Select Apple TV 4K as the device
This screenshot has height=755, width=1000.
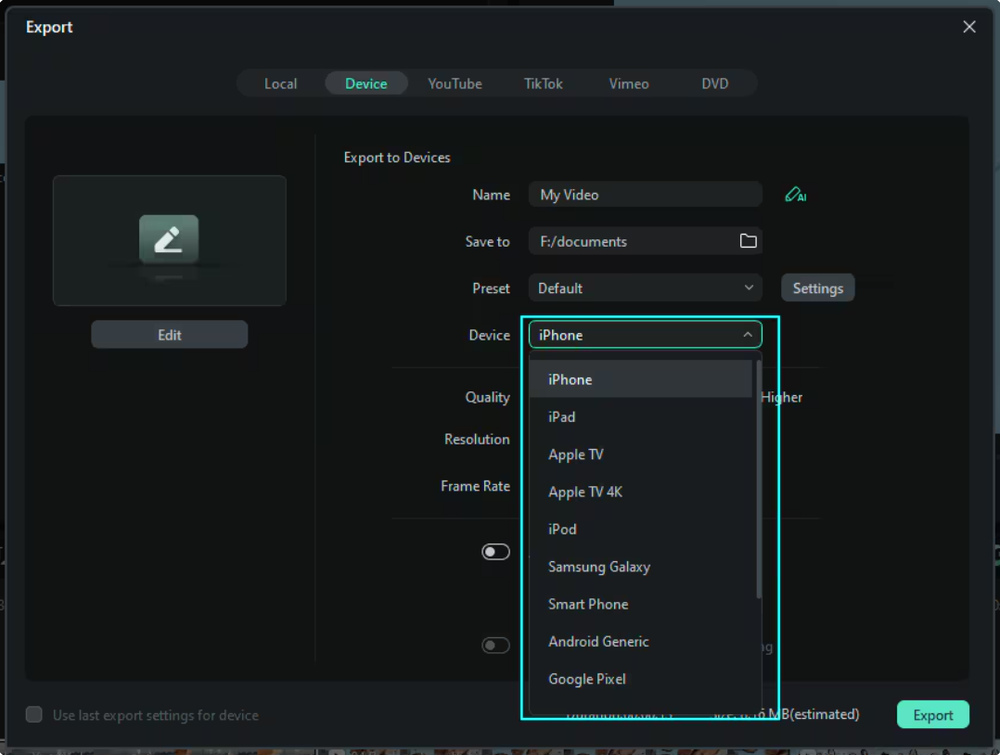pyautogui.click(x=585, y=491)
